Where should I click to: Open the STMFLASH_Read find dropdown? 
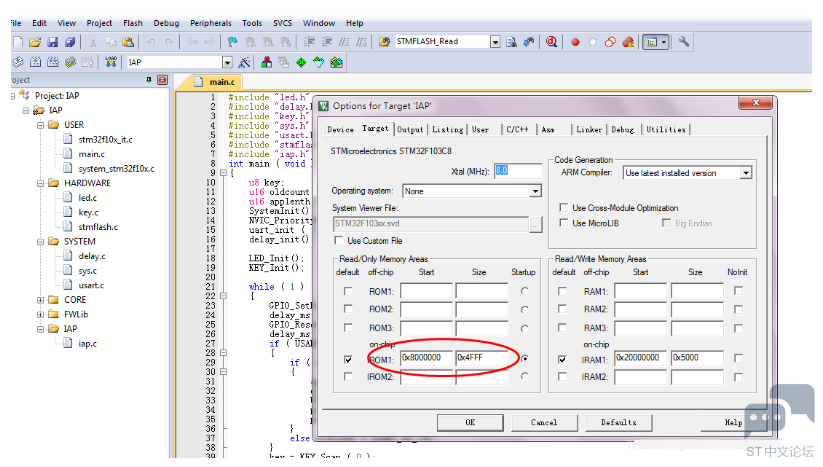[495, 42]
